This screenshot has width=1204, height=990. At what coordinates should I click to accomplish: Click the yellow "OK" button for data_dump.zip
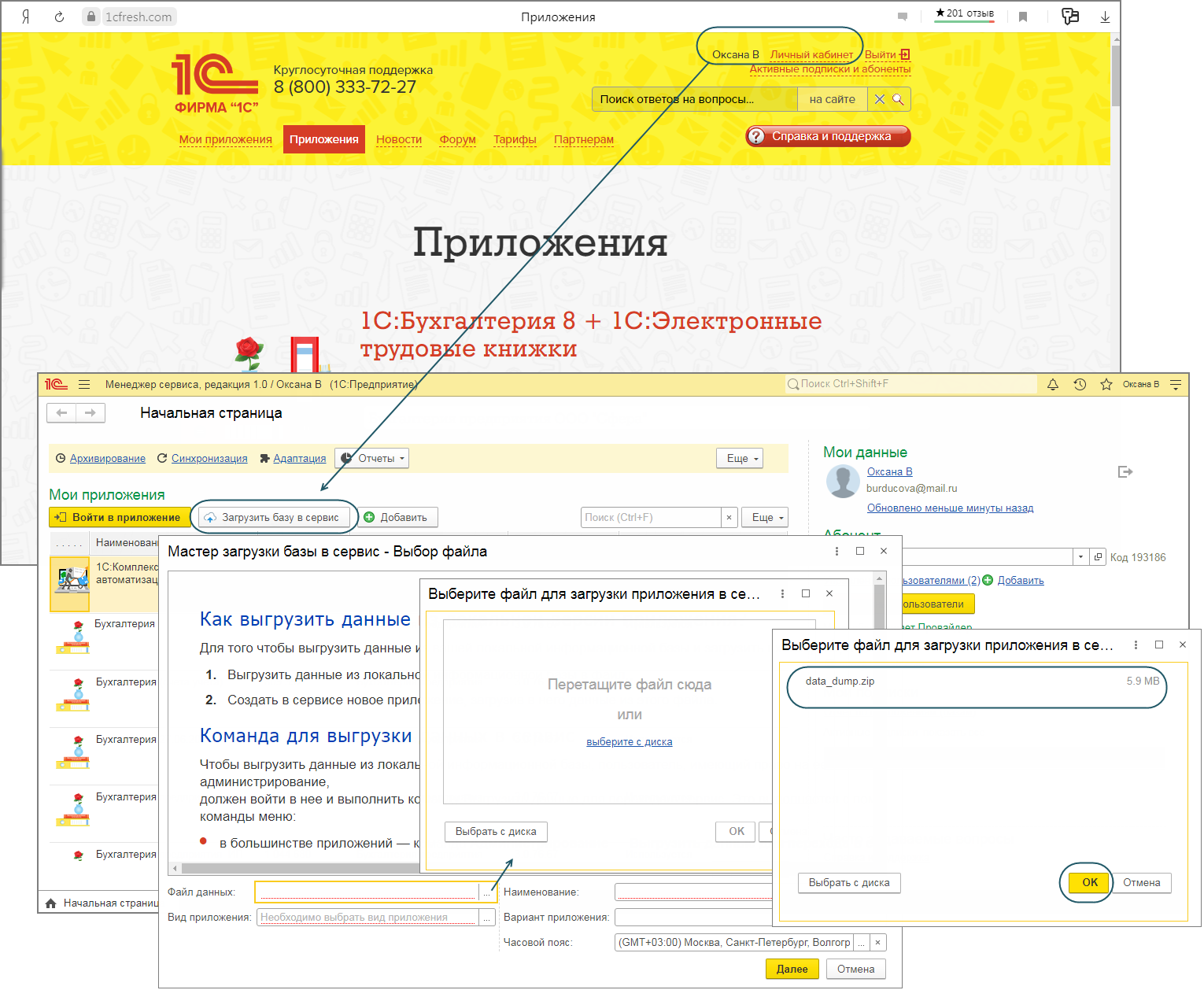[x=1089, y=882]
